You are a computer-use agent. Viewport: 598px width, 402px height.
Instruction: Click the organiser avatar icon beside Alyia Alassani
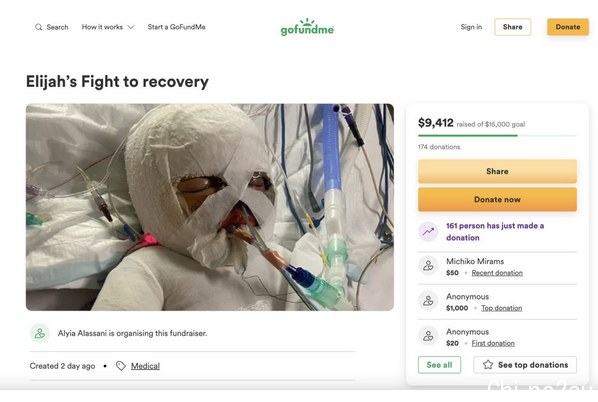click(x=40, y=333)
